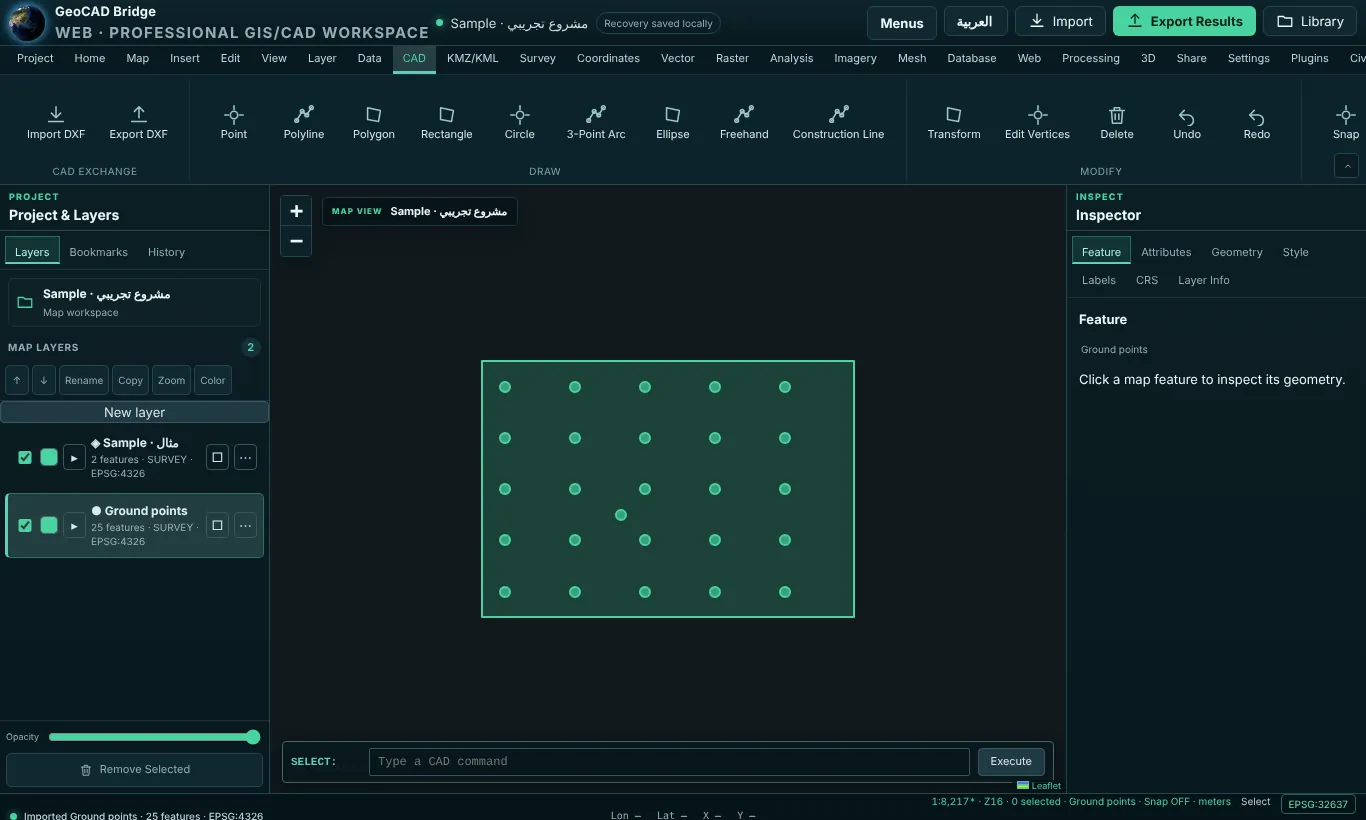Collapse the ribbon with chevron button

[1346, 166]
